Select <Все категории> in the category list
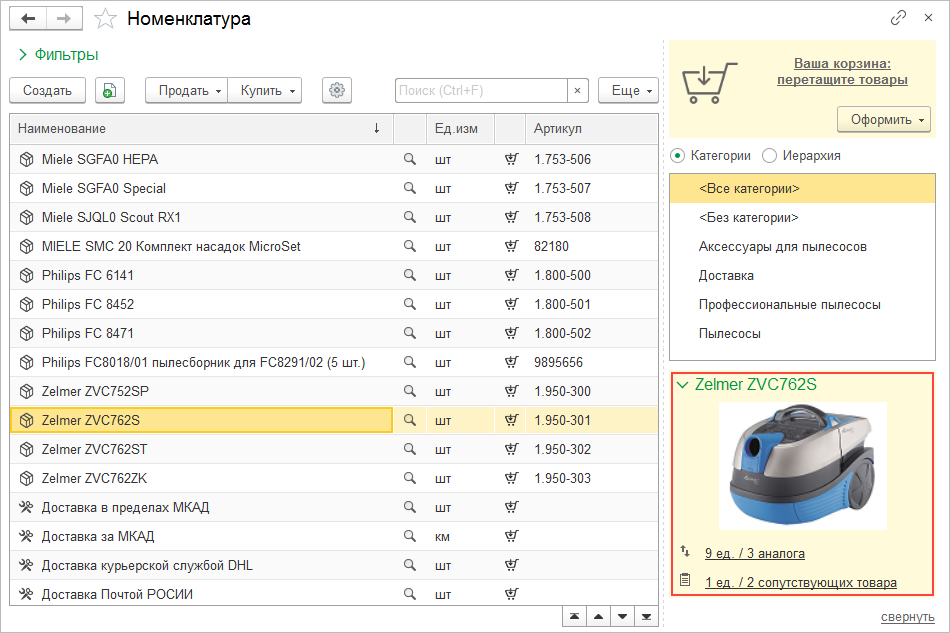This screenshot has height=633, width=950. 802,188
